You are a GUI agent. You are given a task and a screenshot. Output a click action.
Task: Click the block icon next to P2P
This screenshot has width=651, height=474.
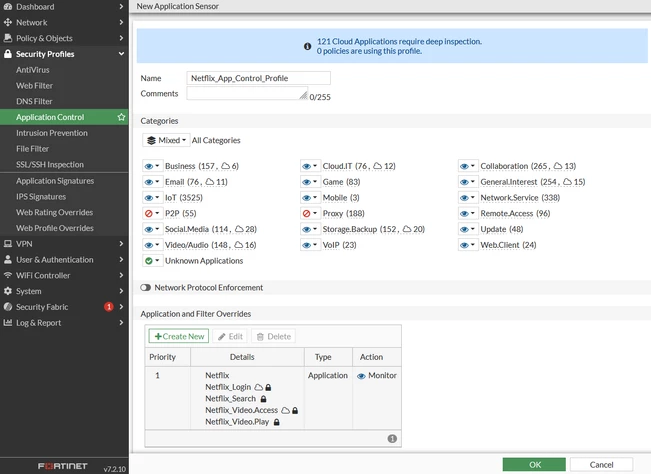149,213
